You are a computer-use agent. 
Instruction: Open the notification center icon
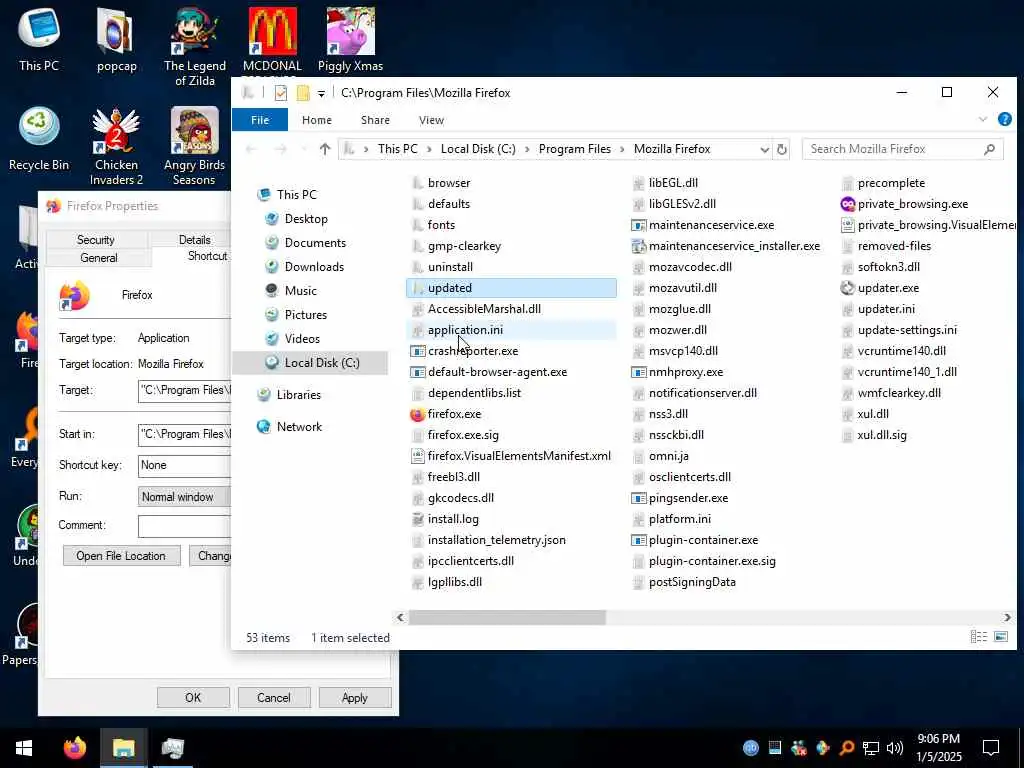click(991, 748)
